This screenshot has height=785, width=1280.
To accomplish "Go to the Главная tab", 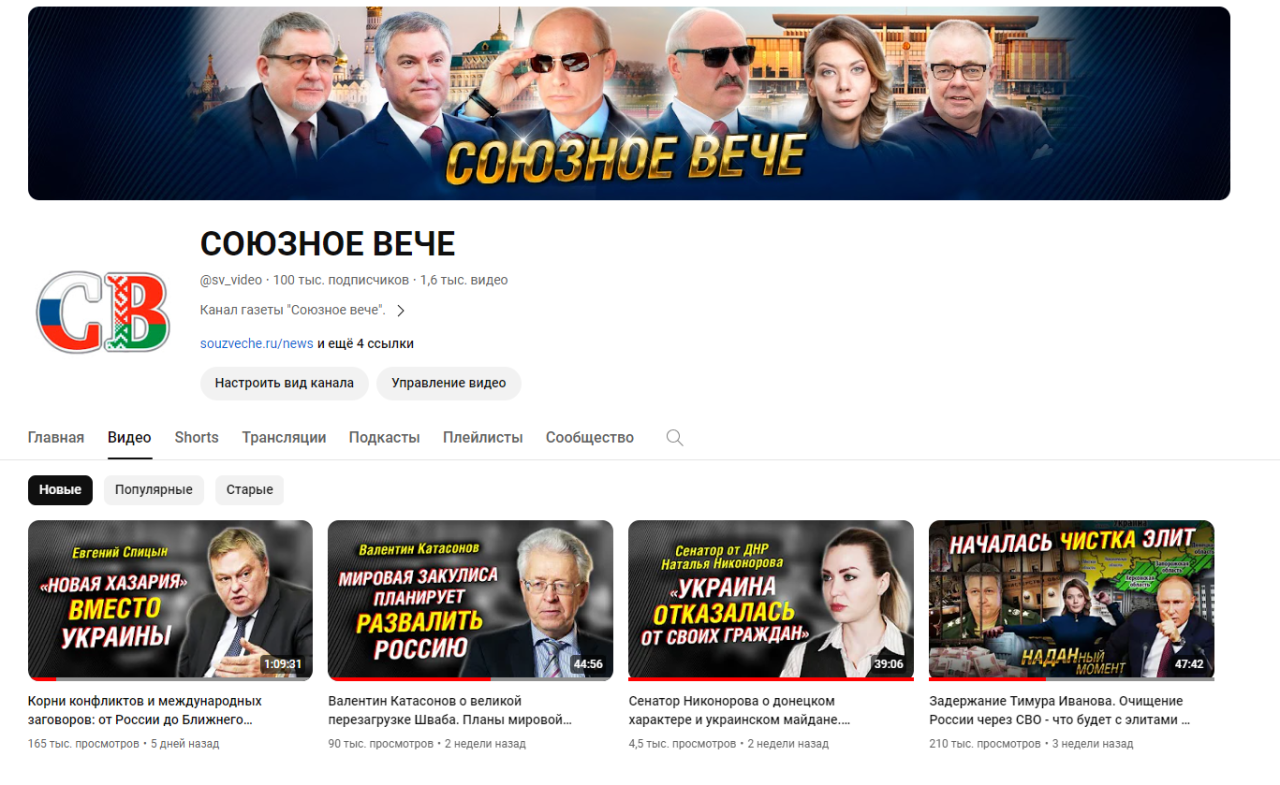I will pyautogui.click(x=56, y=438).
